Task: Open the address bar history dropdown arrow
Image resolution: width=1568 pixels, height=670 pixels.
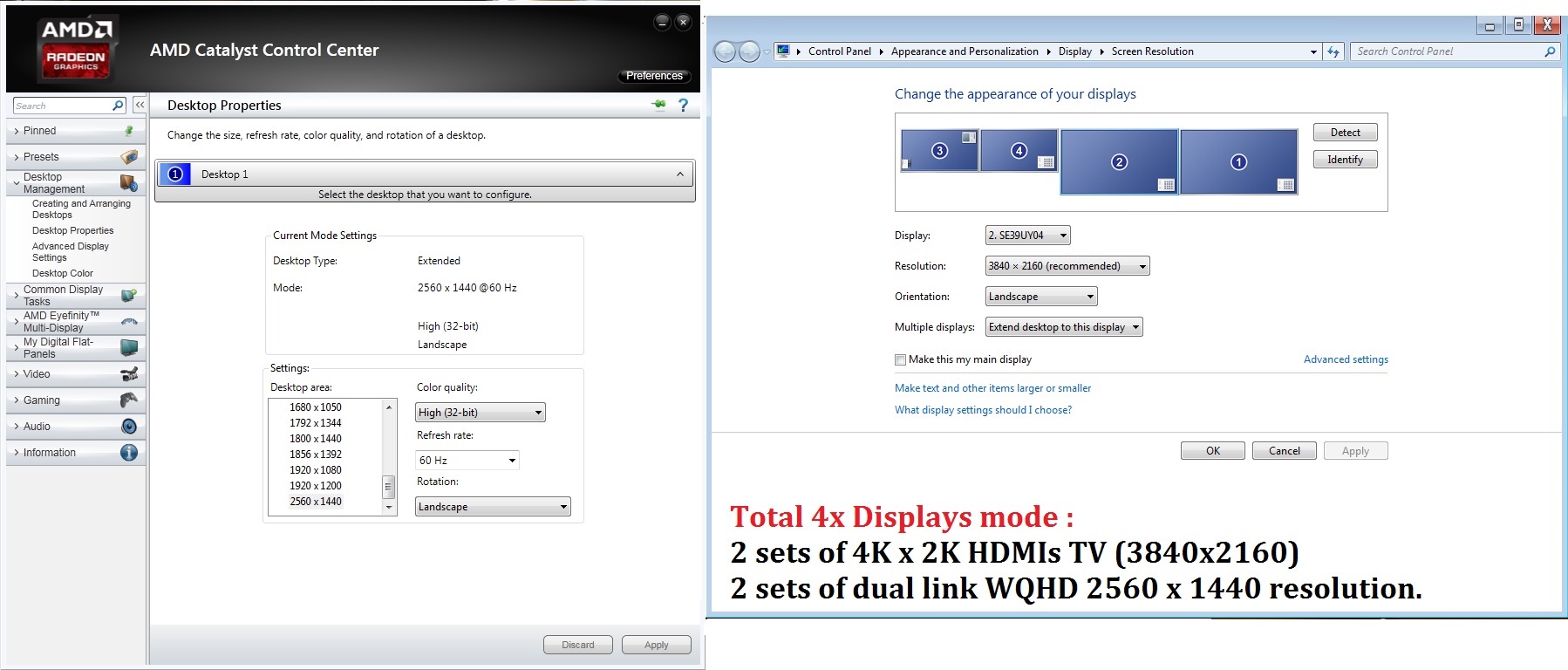Action: [1313, 51]
